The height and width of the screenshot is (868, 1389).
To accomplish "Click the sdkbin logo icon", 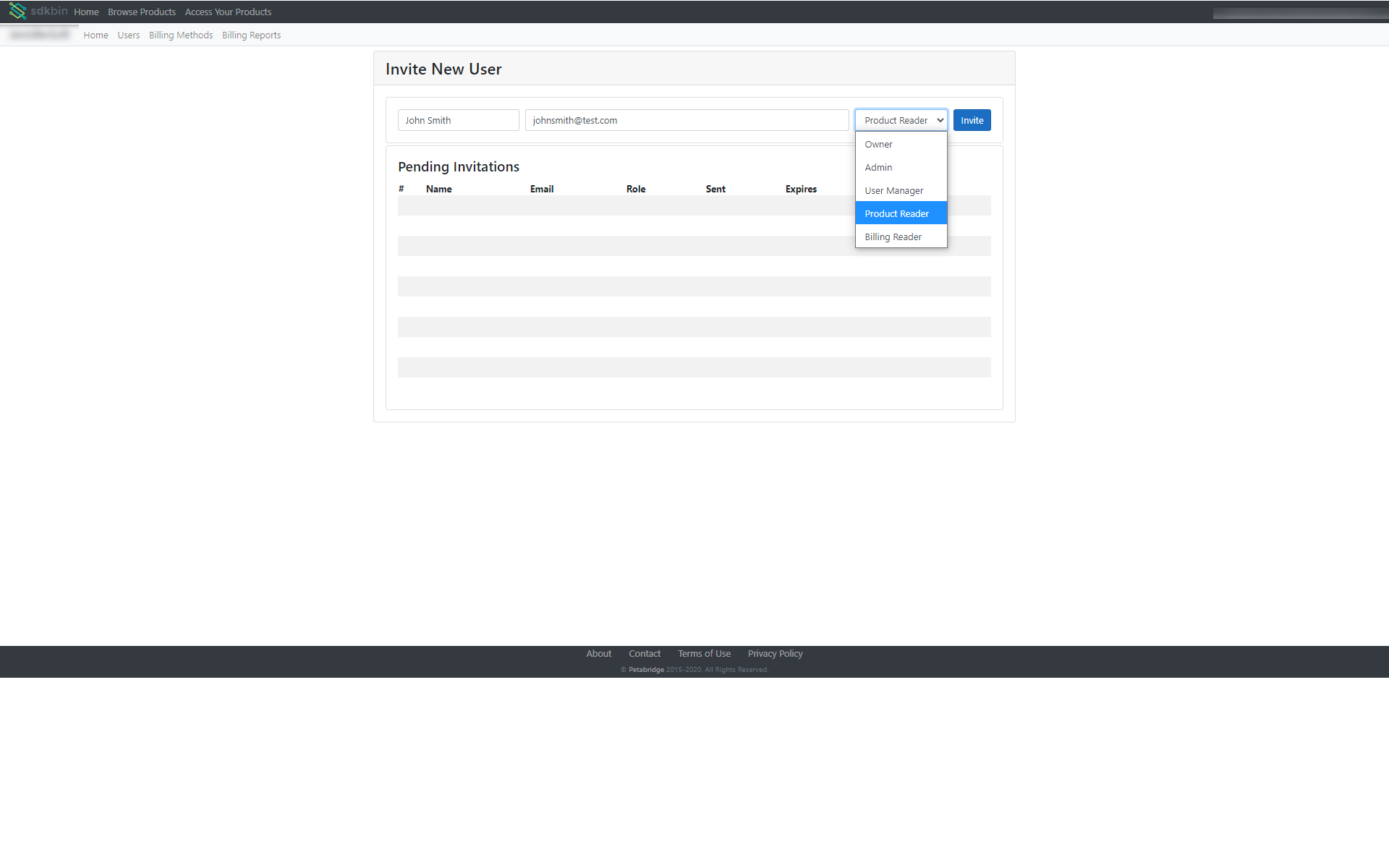I will point(17,11).
